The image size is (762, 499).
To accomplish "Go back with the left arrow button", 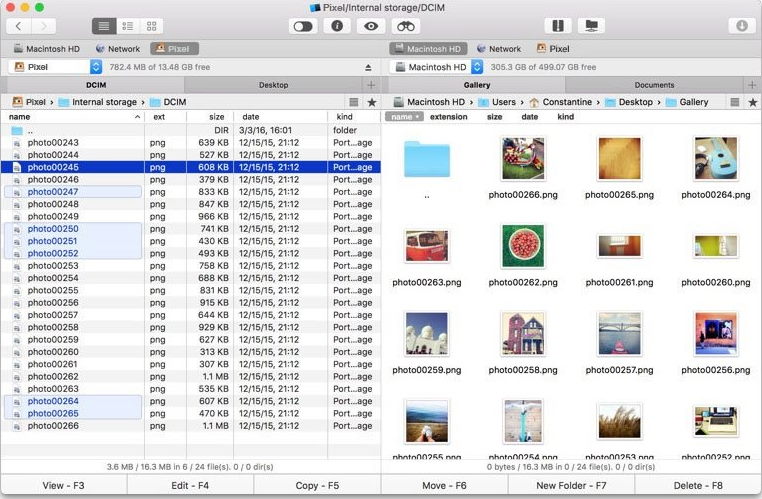I will click(18, 26).
